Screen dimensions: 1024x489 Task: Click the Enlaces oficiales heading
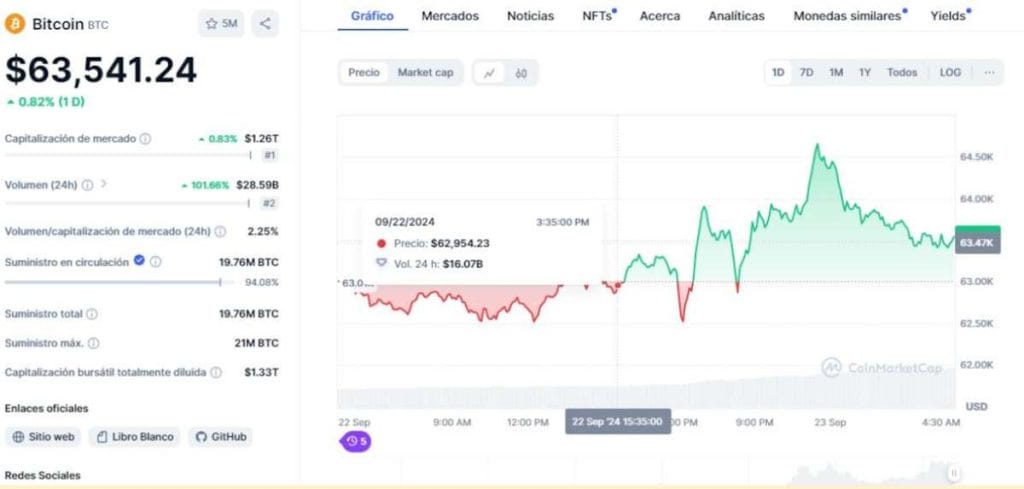[x=46, y=408]
